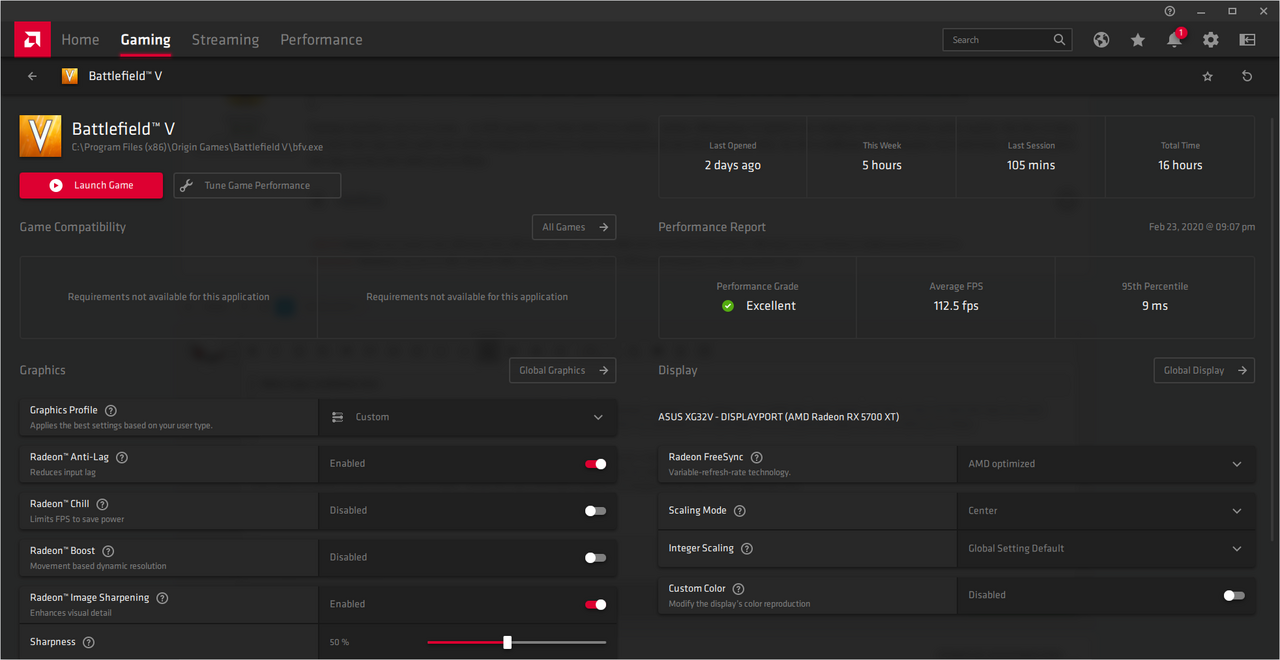Open Global Display button
1280x660 pixels.
(x=1204, y=370)
